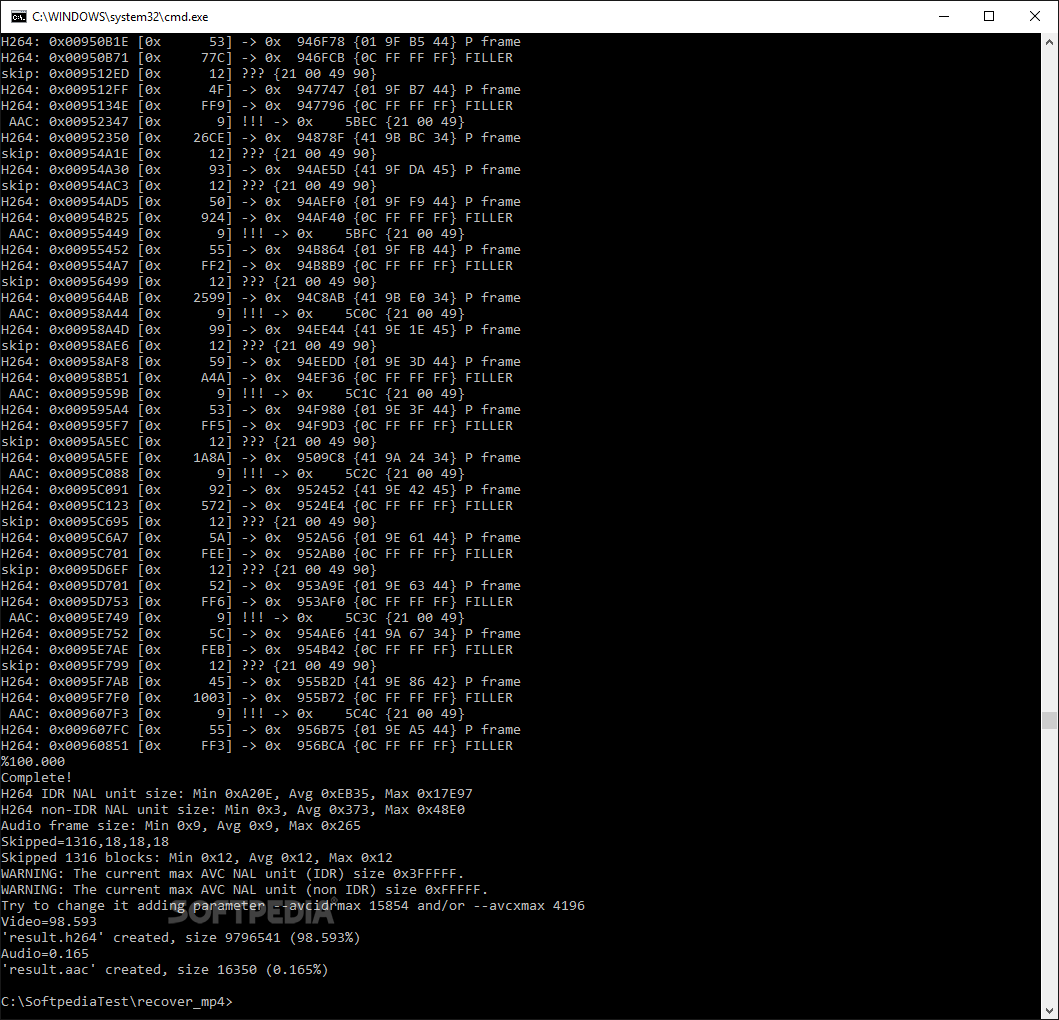Viewport: 1059px width, 1020px height.
Task: Click the scrollbar up arrow
Action: [x=1050, y=42]
